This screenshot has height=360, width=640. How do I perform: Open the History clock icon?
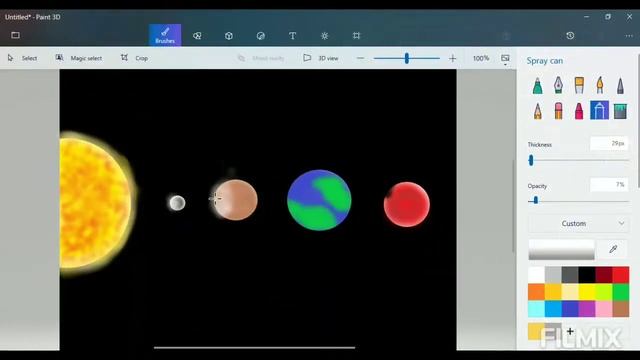click(570, 36)
